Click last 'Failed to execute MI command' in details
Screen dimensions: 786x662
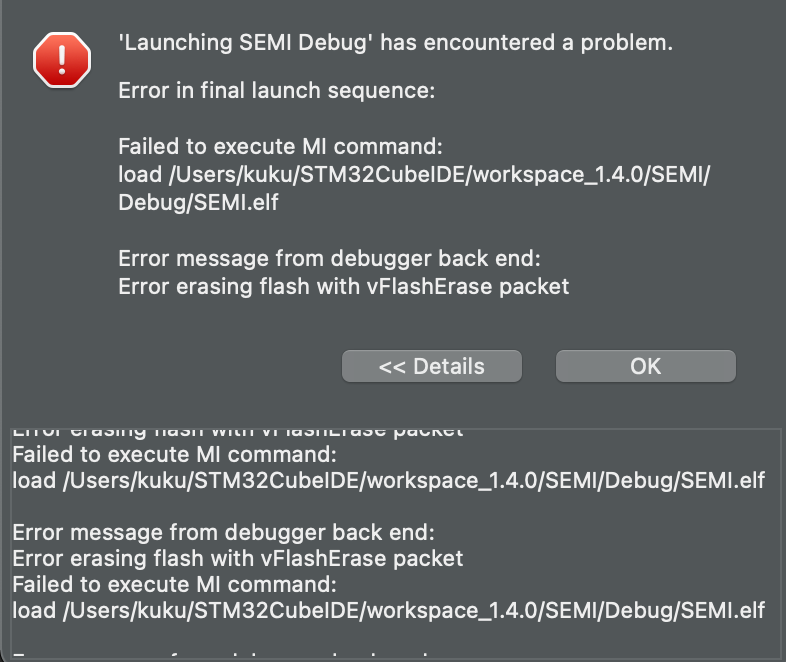[175, 584]
